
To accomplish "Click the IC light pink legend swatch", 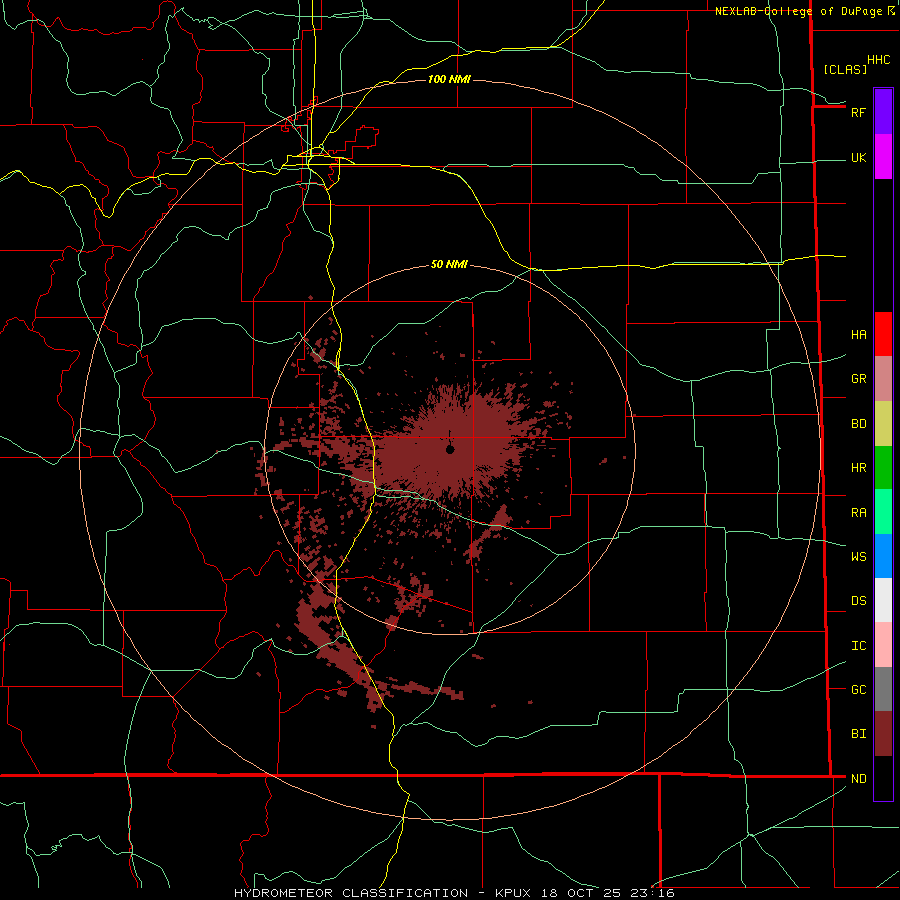I will click(883, 645).
